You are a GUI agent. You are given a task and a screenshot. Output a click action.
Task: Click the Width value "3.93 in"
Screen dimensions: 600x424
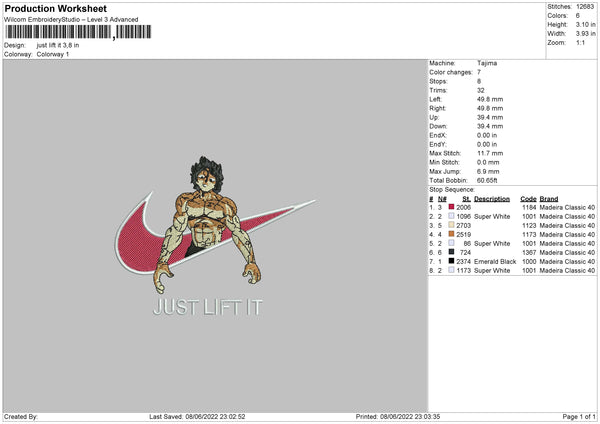pyautogui.click(x=585, y=34)
